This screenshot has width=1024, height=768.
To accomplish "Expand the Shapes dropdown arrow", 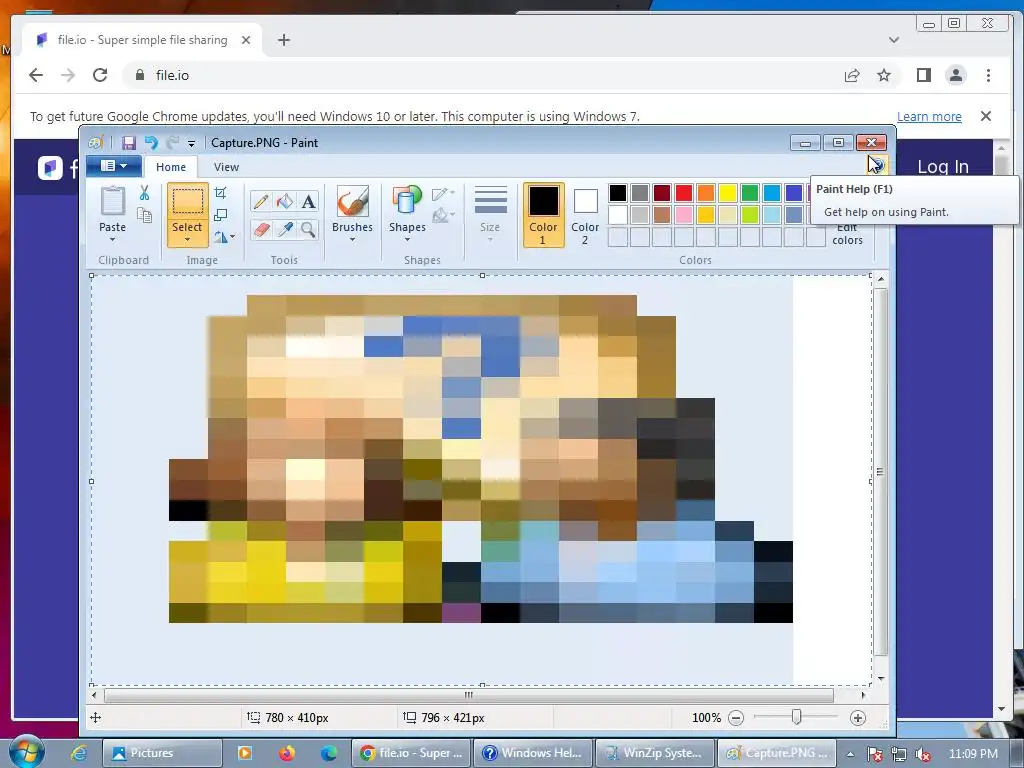I will [407, 240].
